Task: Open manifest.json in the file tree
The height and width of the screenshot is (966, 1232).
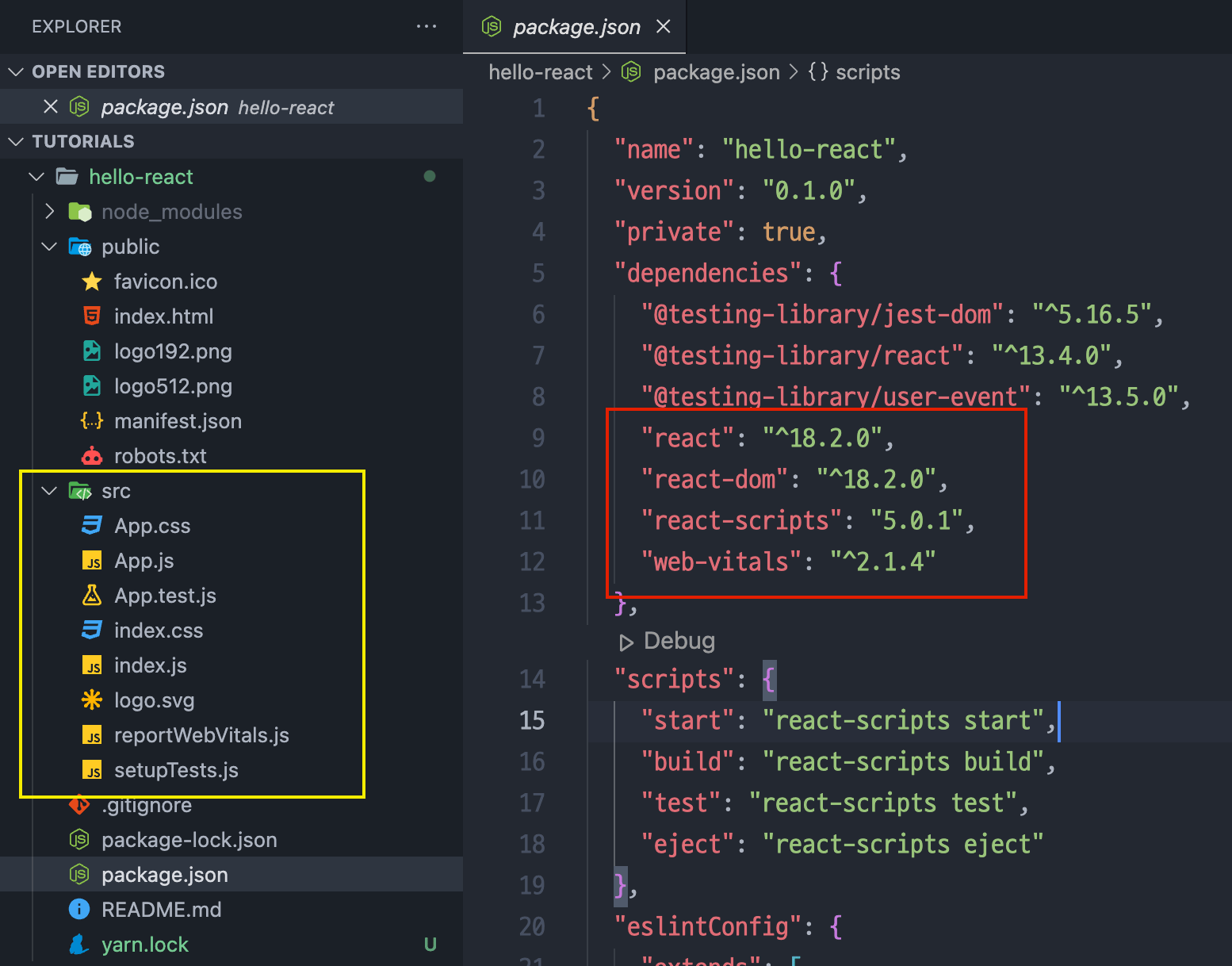Action: tap(178, 421)
